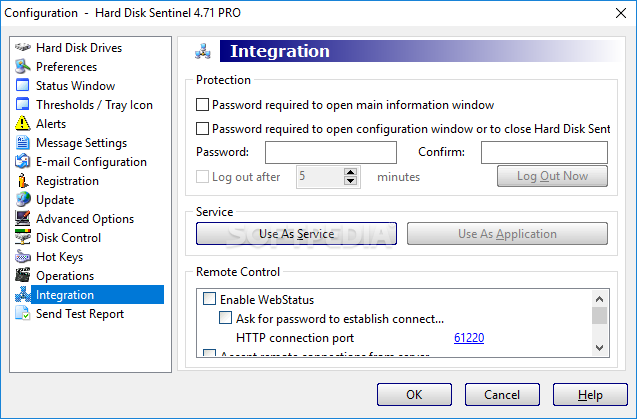637x419 pixels.
Task: Toggle Ask for password to establish connection
Action: pos(225,318)
